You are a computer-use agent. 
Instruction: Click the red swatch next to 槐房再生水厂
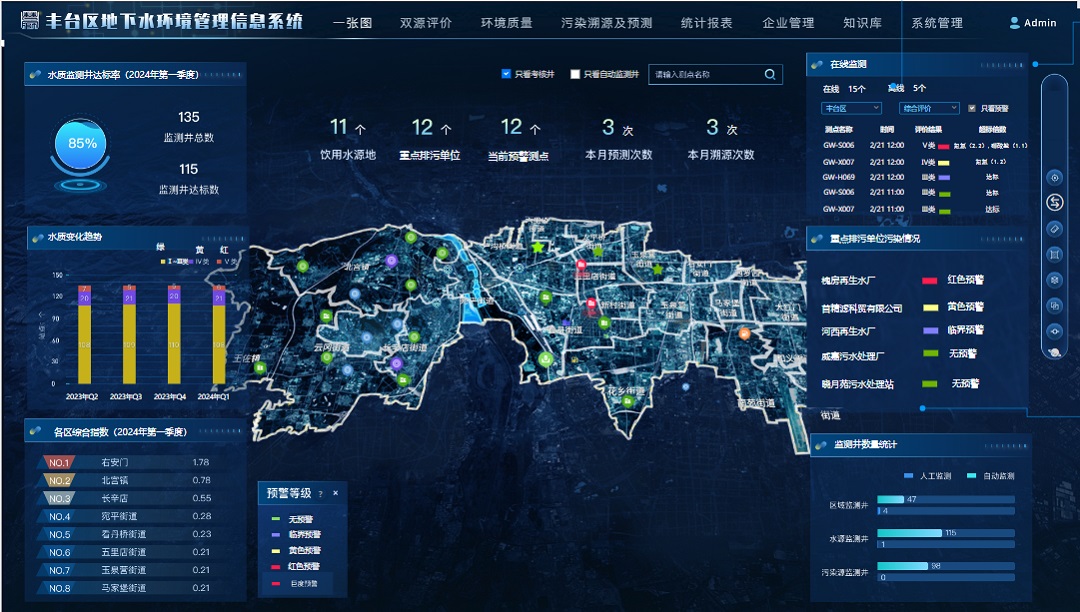(x=929, y=281)
